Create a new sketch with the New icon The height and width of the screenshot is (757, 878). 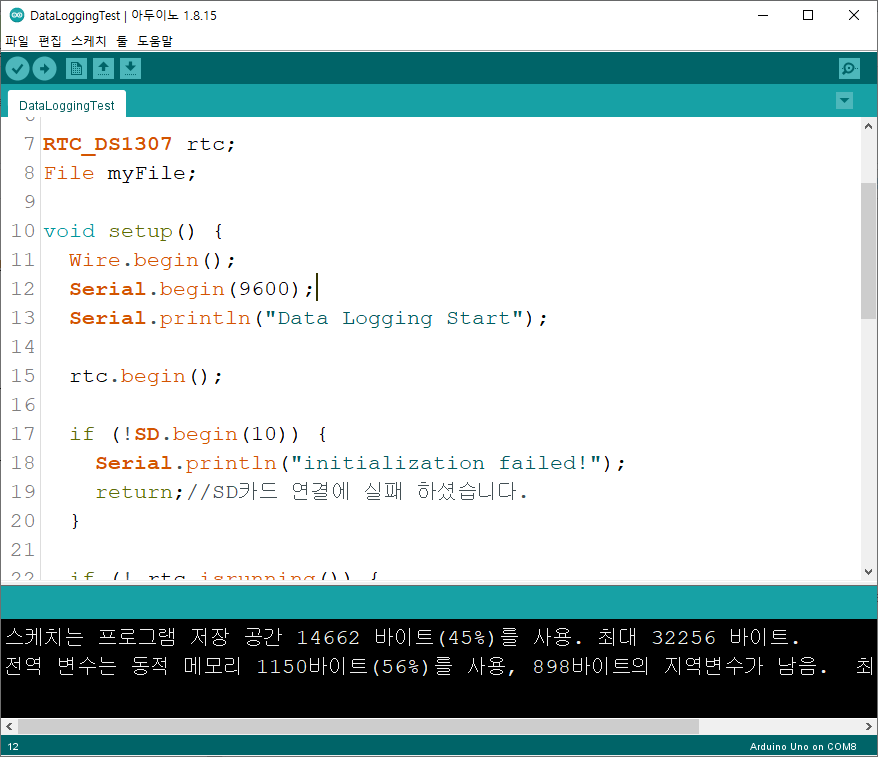point(76,69)
